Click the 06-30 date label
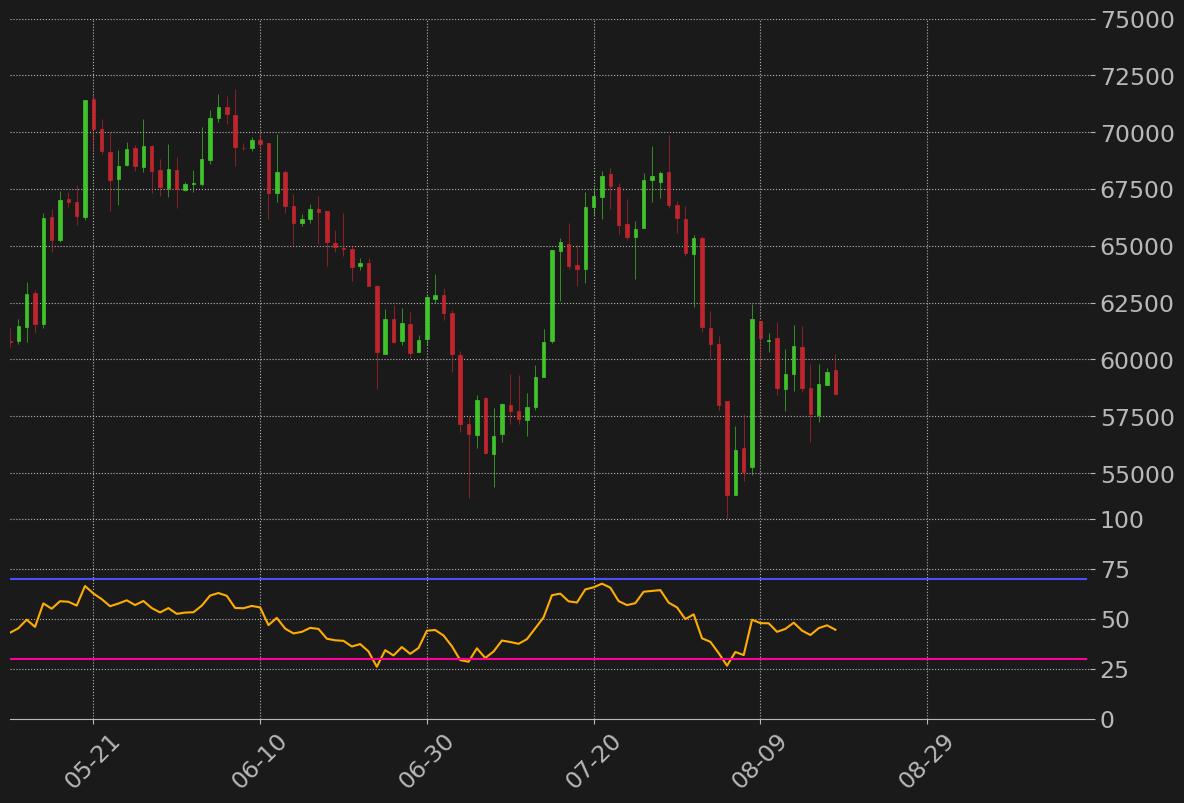 point(426,761)
